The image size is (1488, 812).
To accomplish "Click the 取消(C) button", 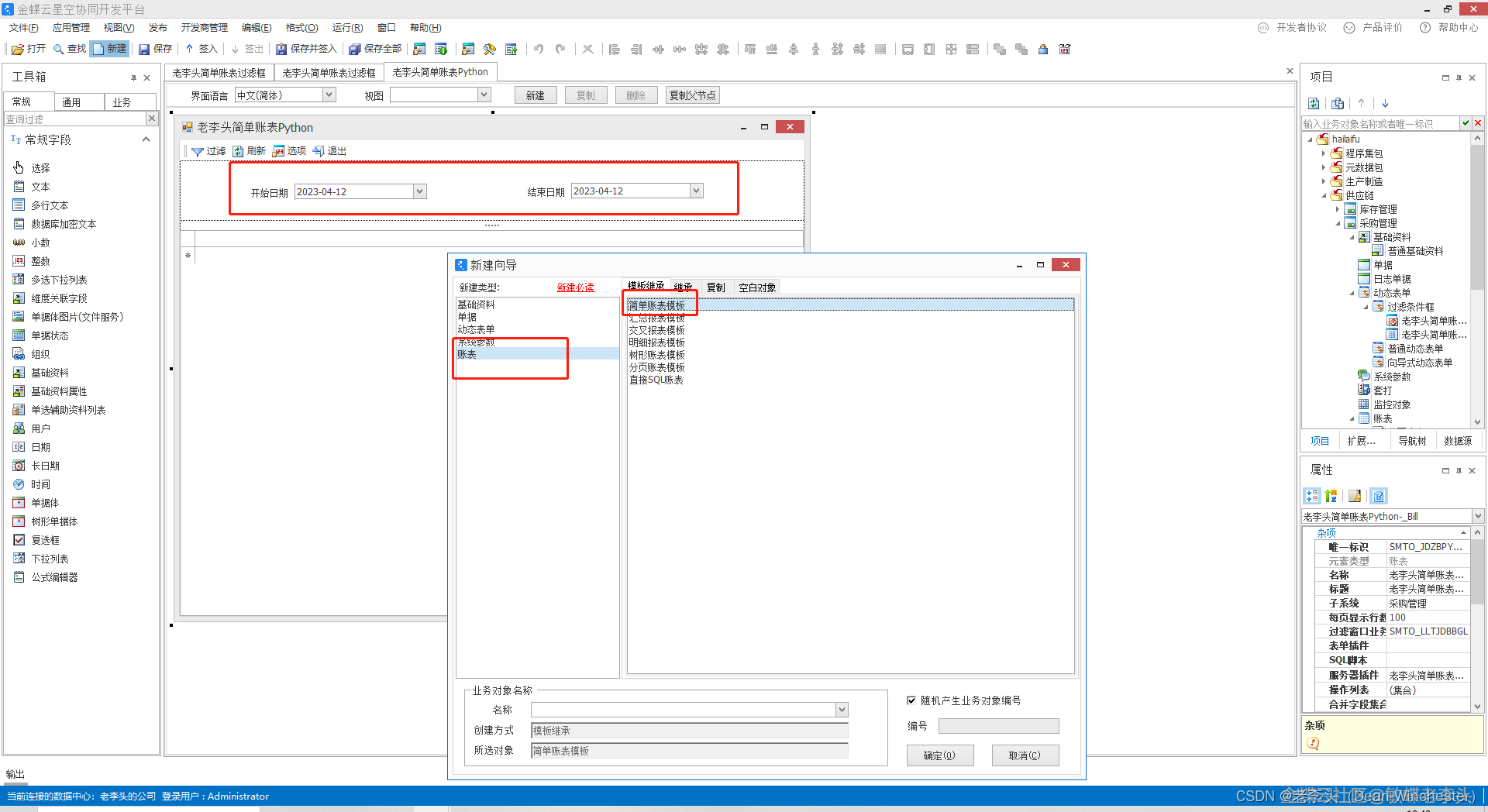I will tap(1025, 755).
